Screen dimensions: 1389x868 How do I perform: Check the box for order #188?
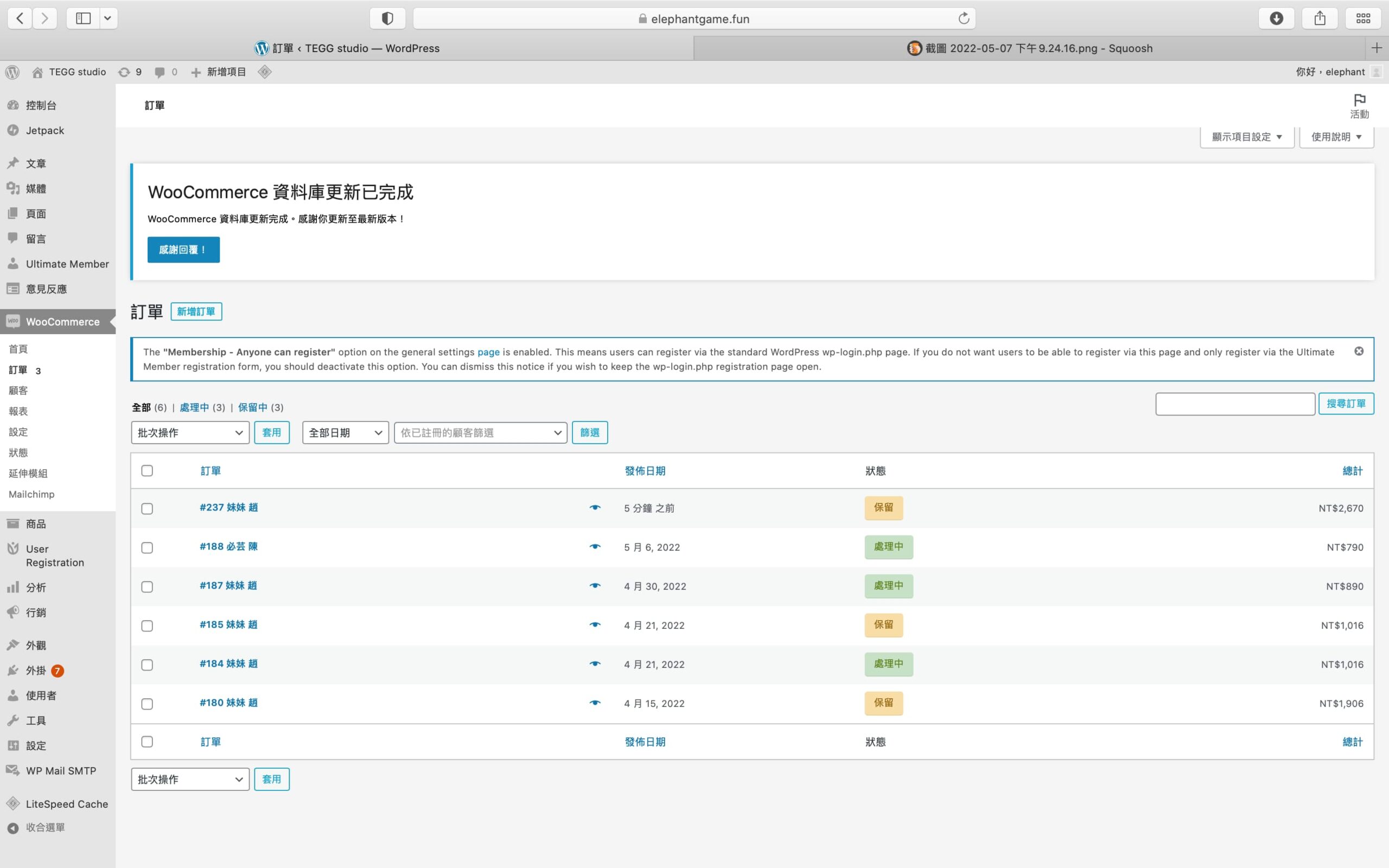click(x=147, y=548)
